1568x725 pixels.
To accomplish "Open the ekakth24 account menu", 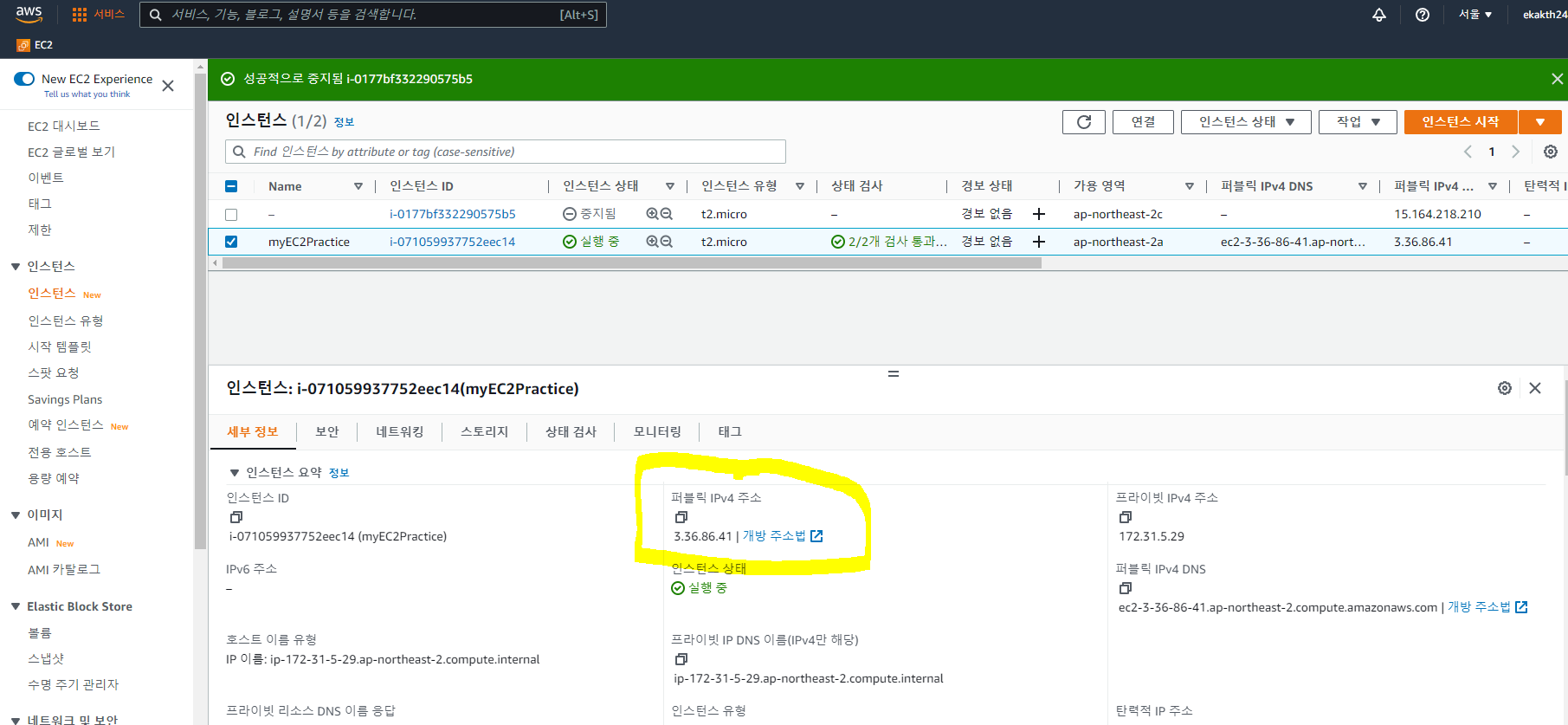I will pyautogui.click(x=1545, y=15).
